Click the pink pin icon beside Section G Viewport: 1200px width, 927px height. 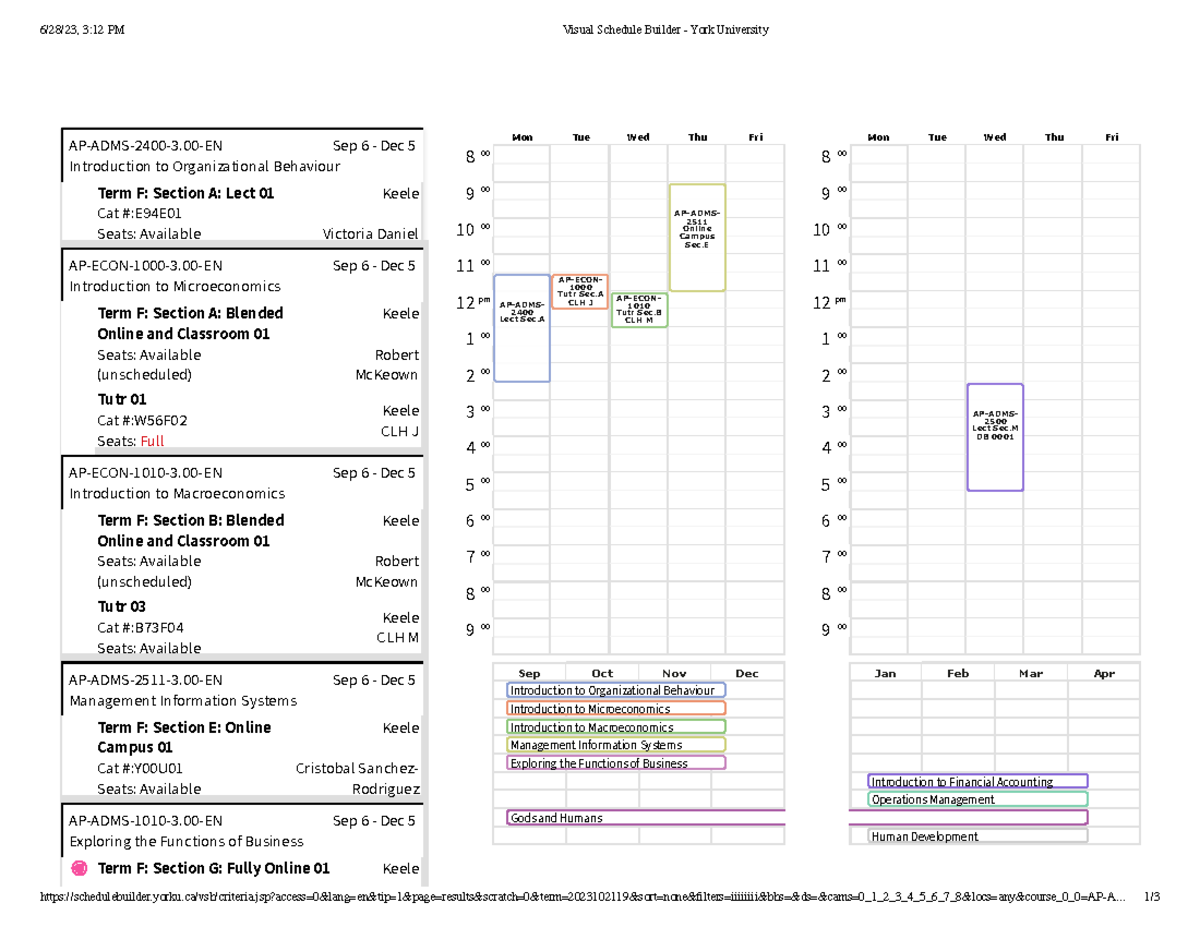point(80,868)
